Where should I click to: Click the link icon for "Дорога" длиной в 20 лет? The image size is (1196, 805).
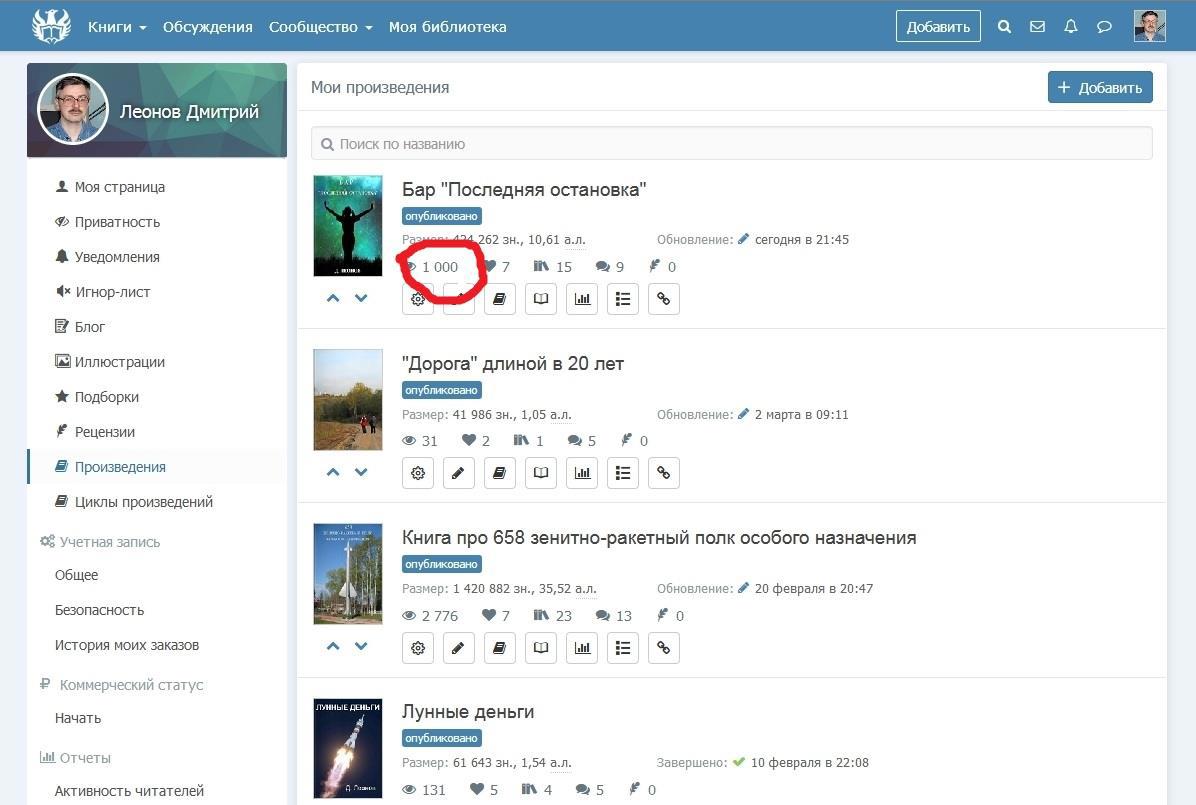(x=663, y=473)
